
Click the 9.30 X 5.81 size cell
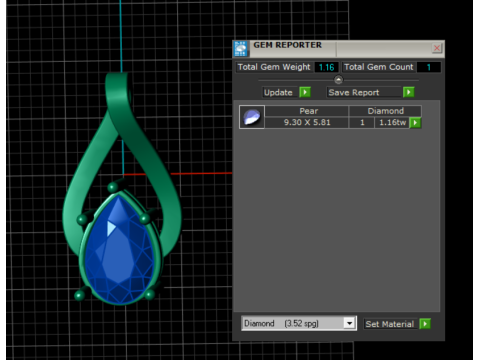[x=307, y=122]
